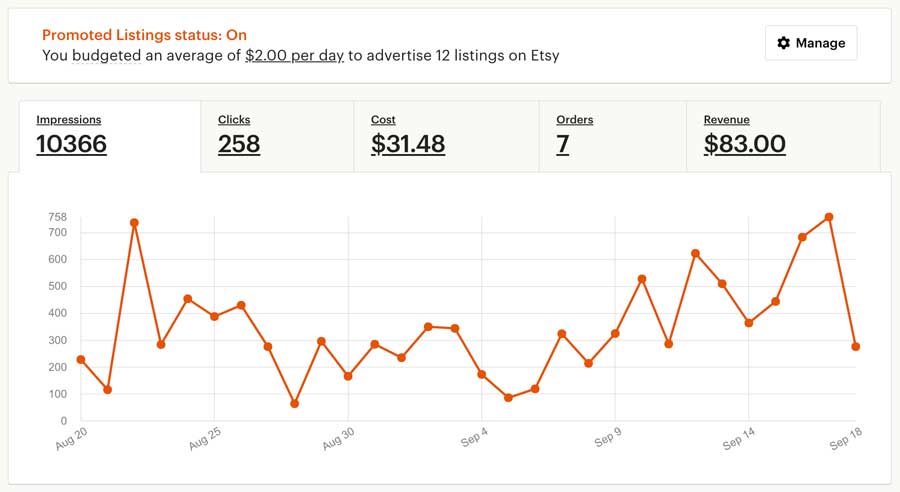Select the Sep 18 last data point
The height and width of the screenshot is (492, 900).
pos(856,347)
